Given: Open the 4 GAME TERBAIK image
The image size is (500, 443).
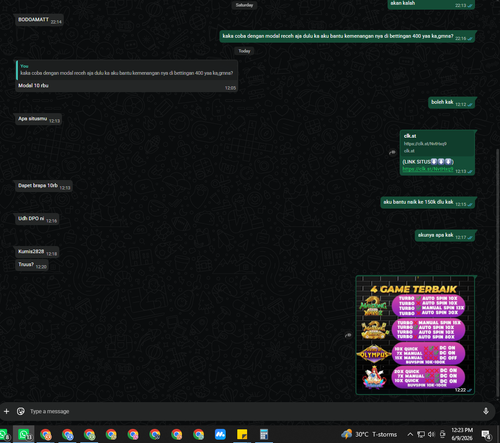Looking at the screenshot, I should point(415,335).
